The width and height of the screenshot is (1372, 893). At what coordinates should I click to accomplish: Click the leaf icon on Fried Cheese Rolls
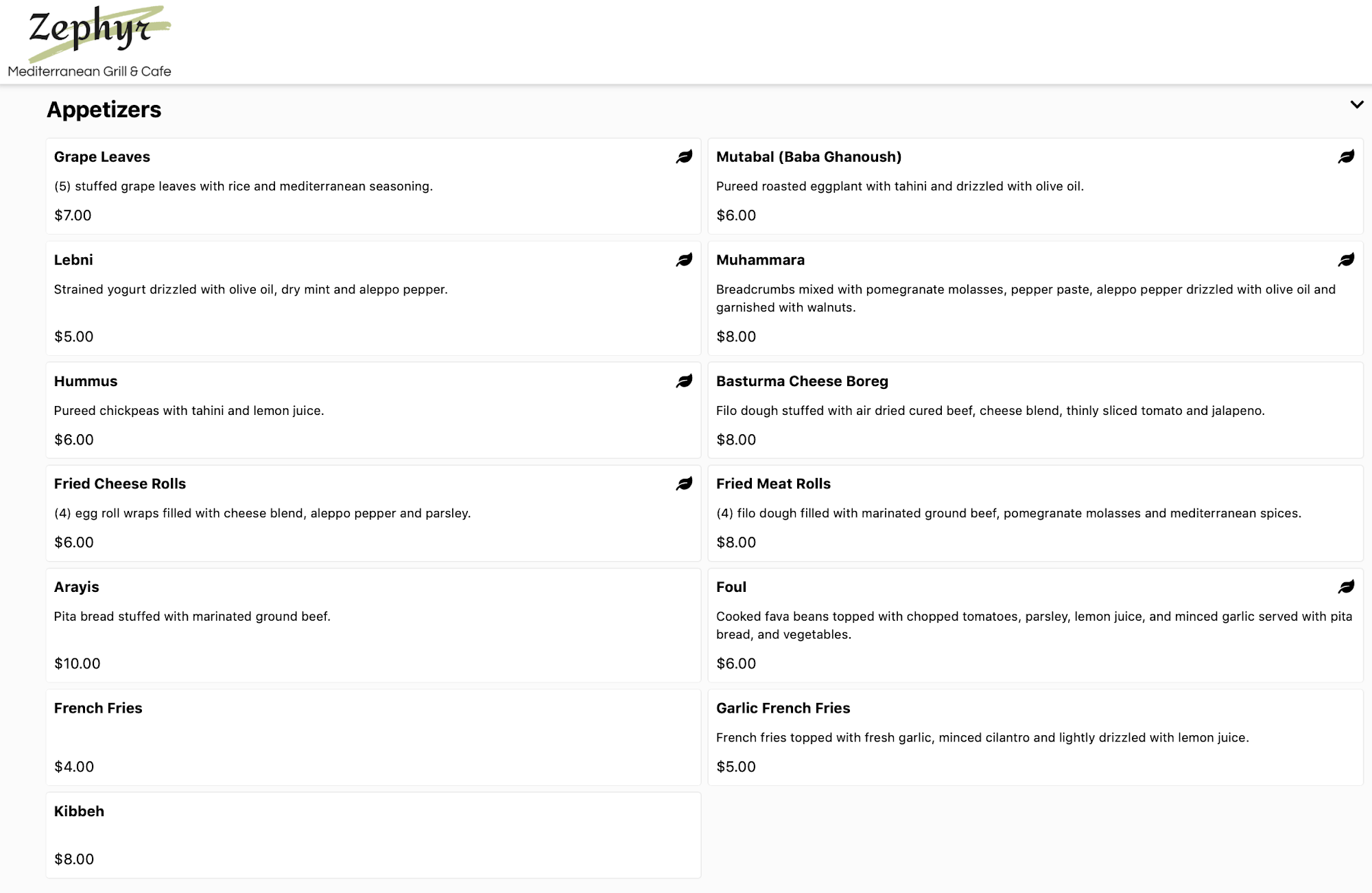pos(684,484)
